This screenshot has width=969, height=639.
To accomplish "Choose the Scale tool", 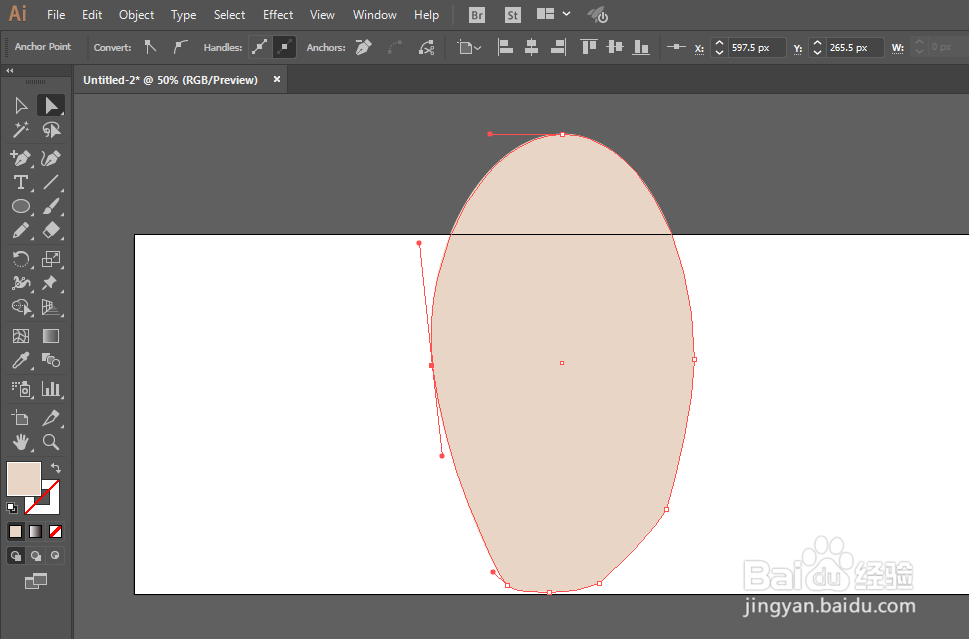I will pos(51,258).
